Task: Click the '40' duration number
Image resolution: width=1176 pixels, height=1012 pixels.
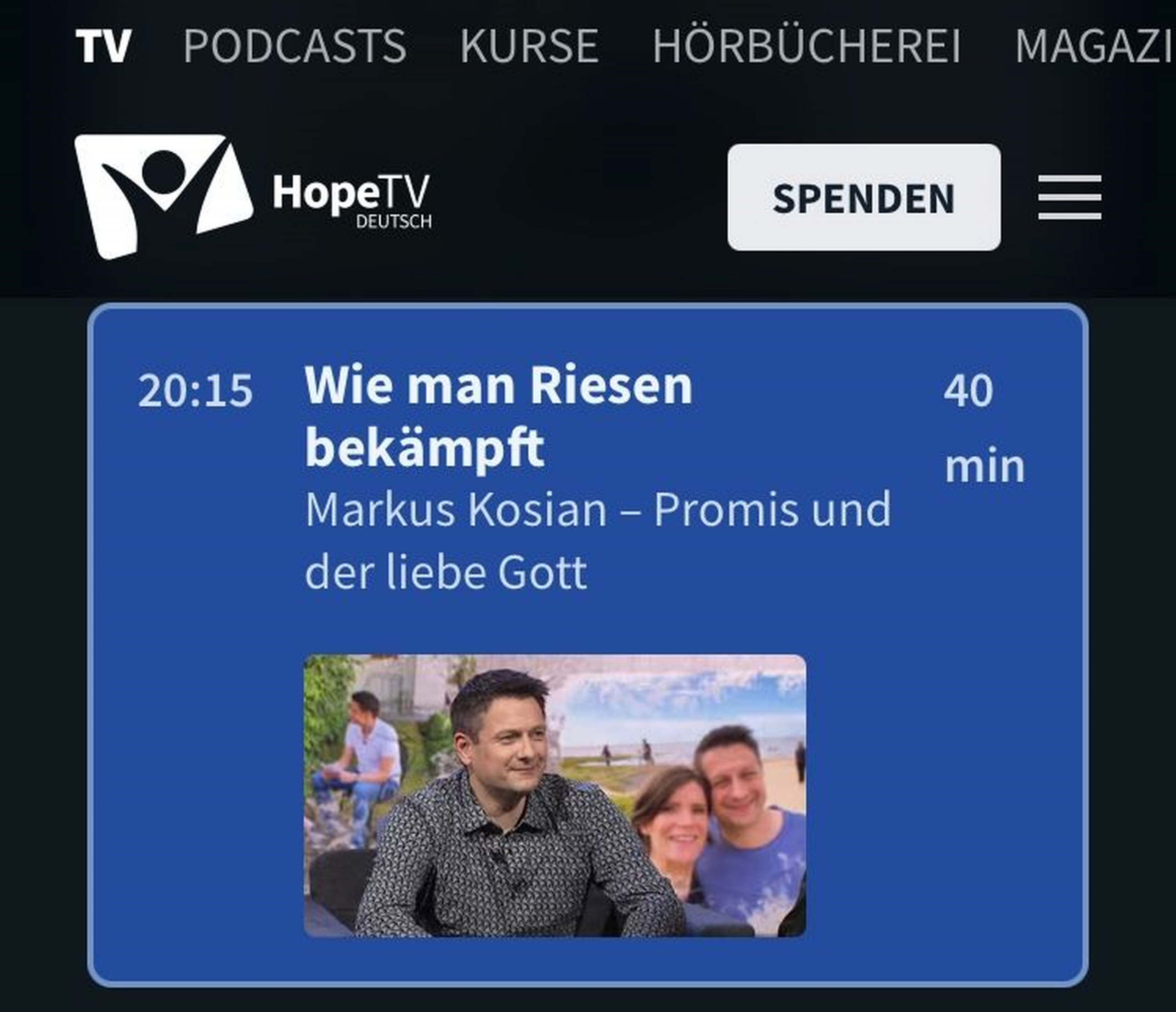Action: point(968,391)
